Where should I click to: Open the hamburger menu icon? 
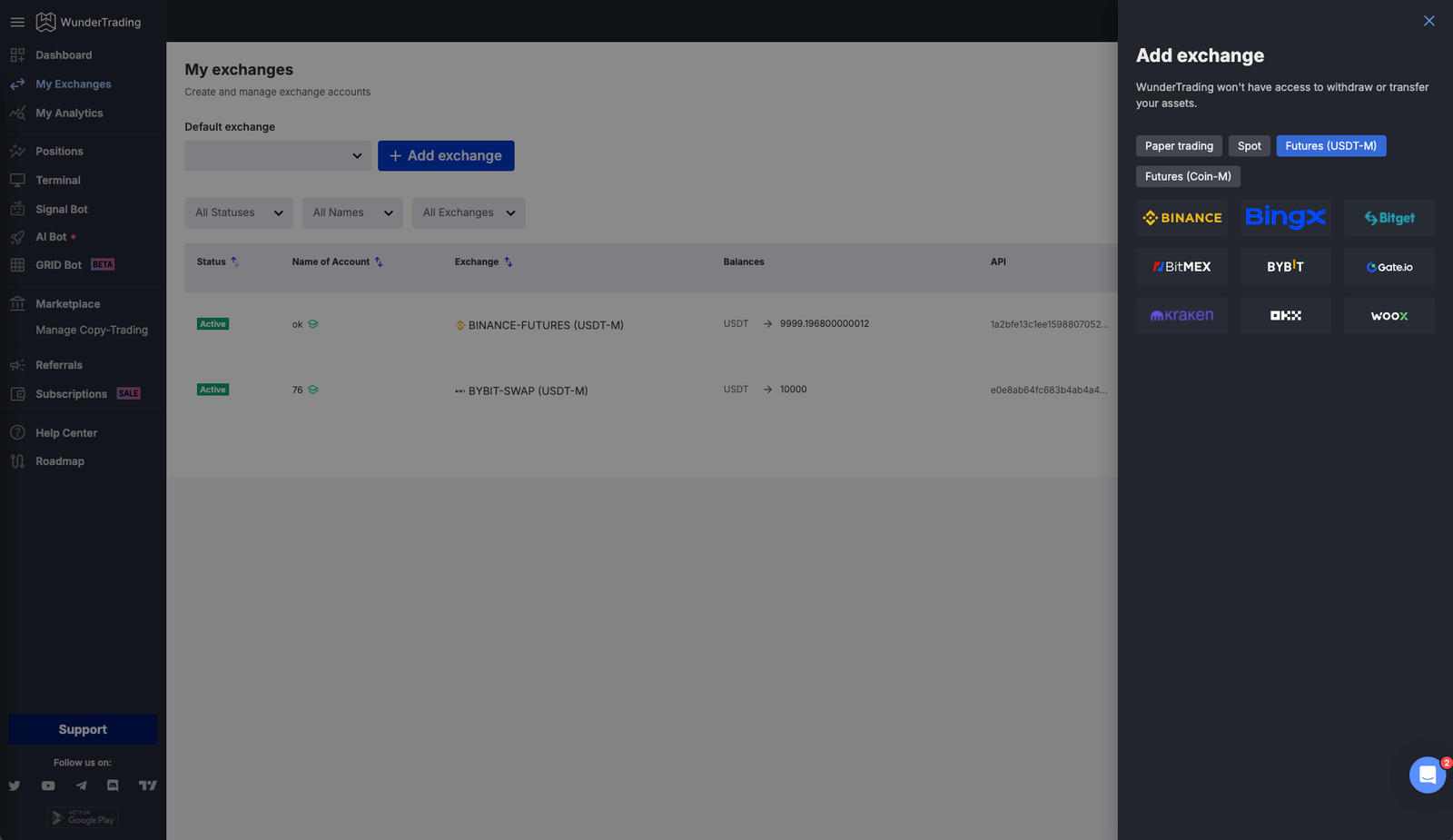click(x=17, y=22)
